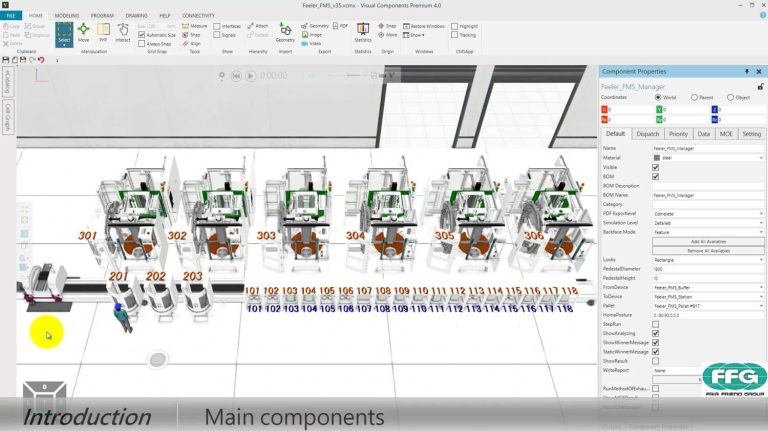Toggle the Visible checkbox off
This screenshot has width=768, height=431.
tap(655, 167)
